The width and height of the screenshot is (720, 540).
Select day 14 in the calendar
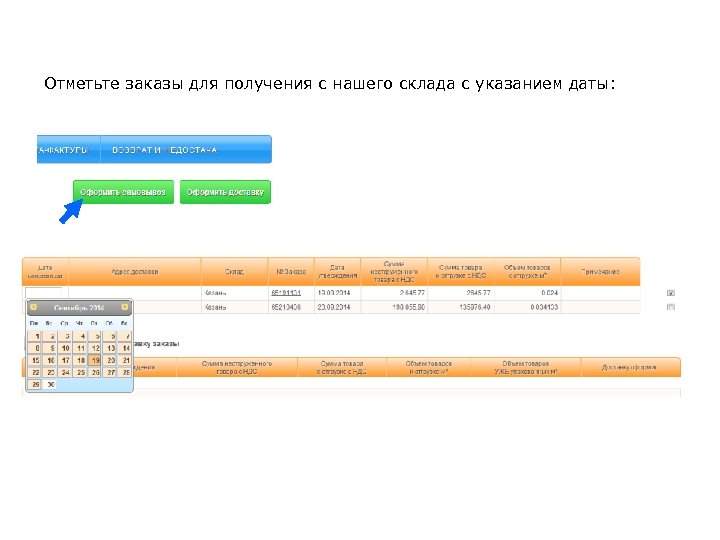click(x=124, y=349)
